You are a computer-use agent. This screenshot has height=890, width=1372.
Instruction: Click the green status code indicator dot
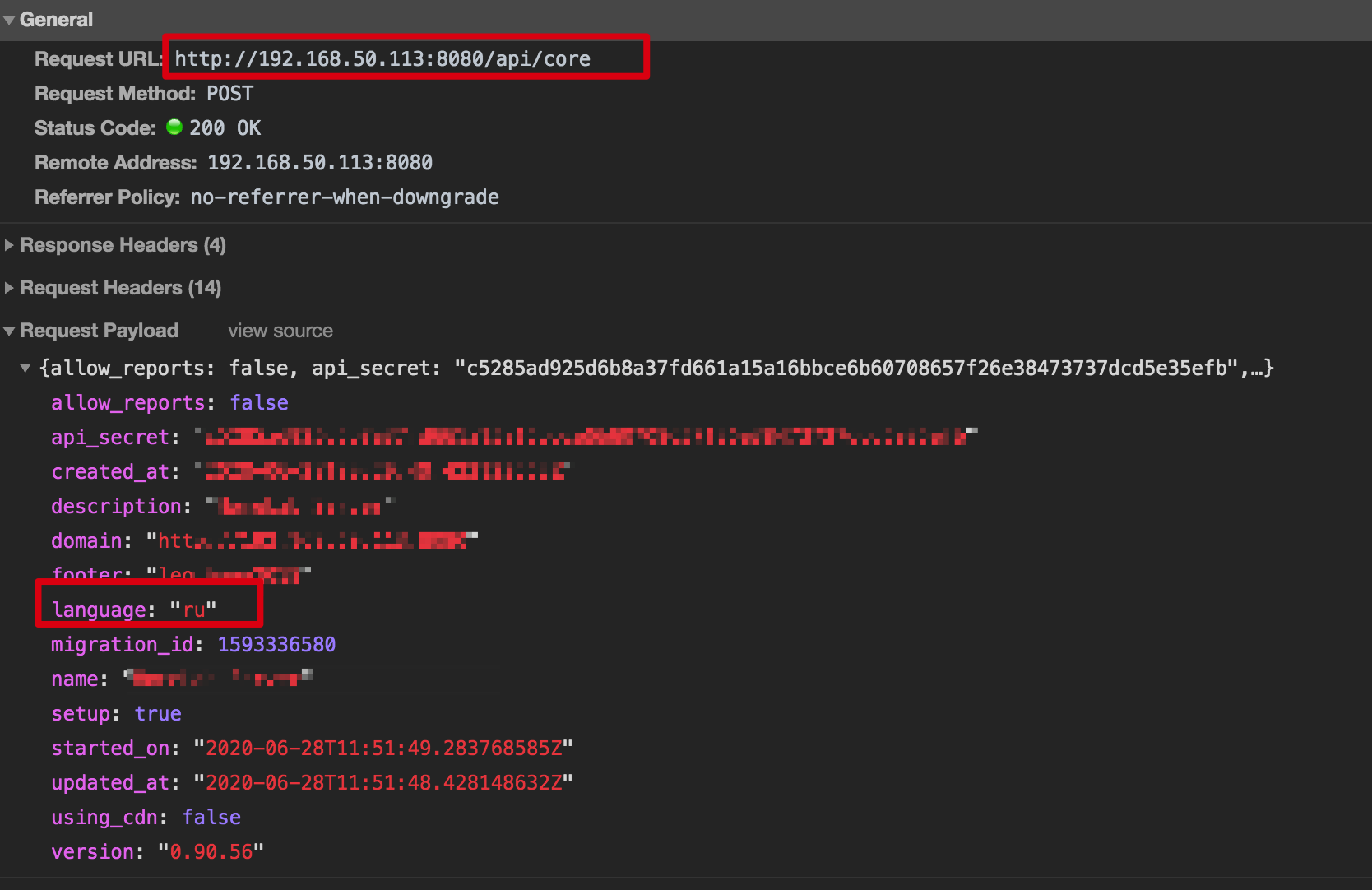tap(174, 127)
